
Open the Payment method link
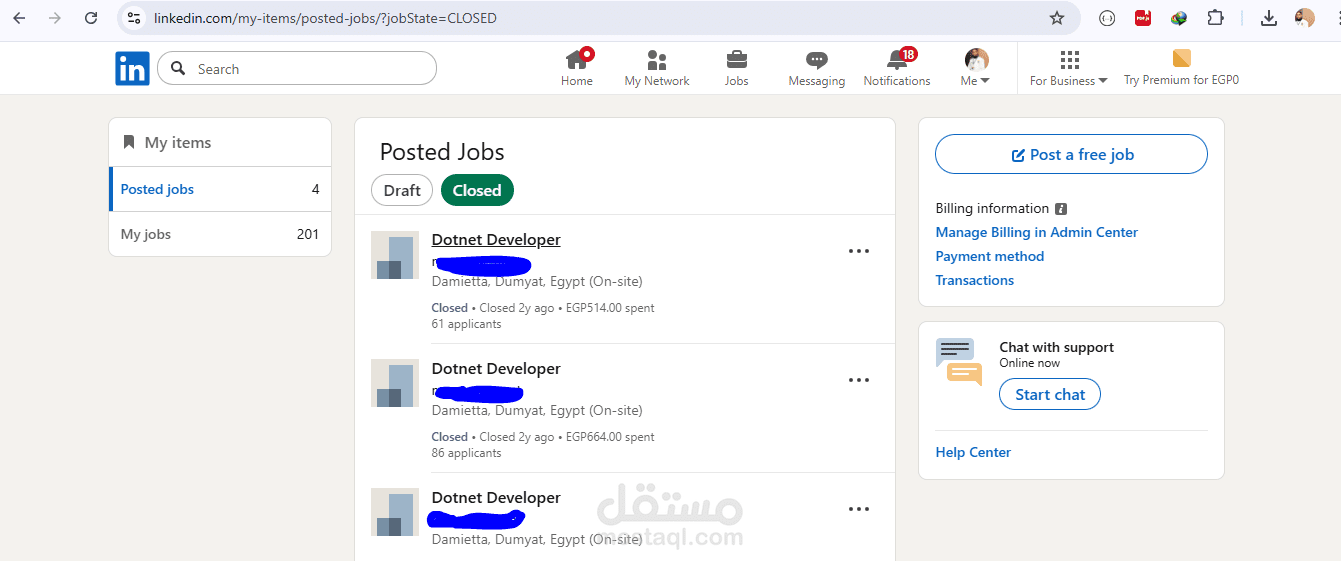[989, 256]
